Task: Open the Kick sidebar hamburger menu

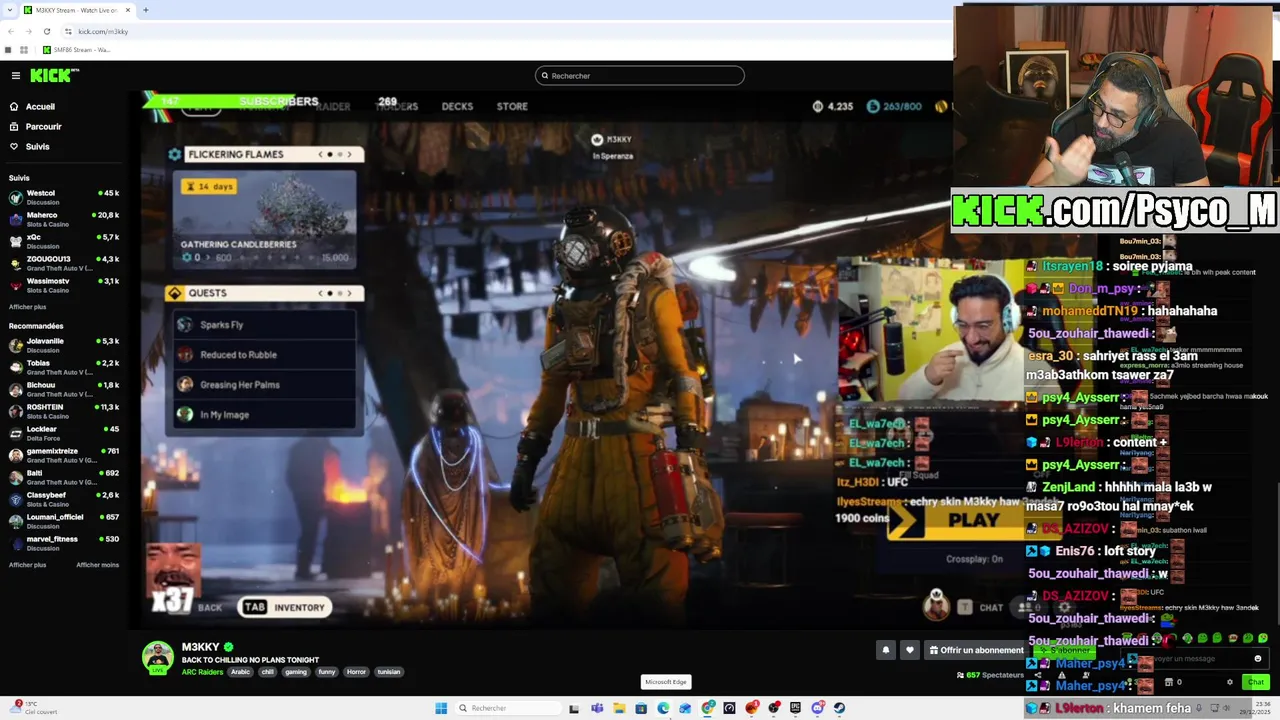Action: click(15, 75)
